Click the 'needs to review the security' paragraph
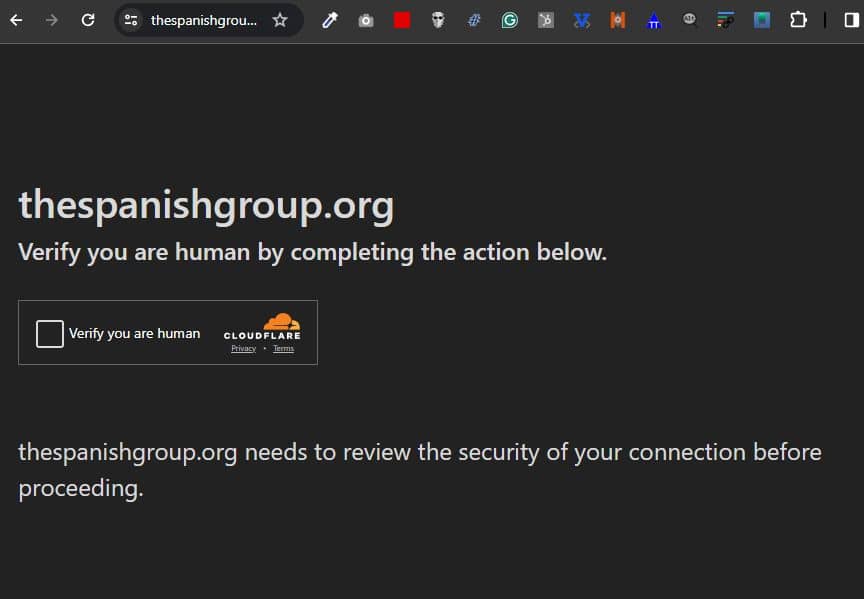Image resolution: width=864 pixels, height=599 pixels. 419,470
